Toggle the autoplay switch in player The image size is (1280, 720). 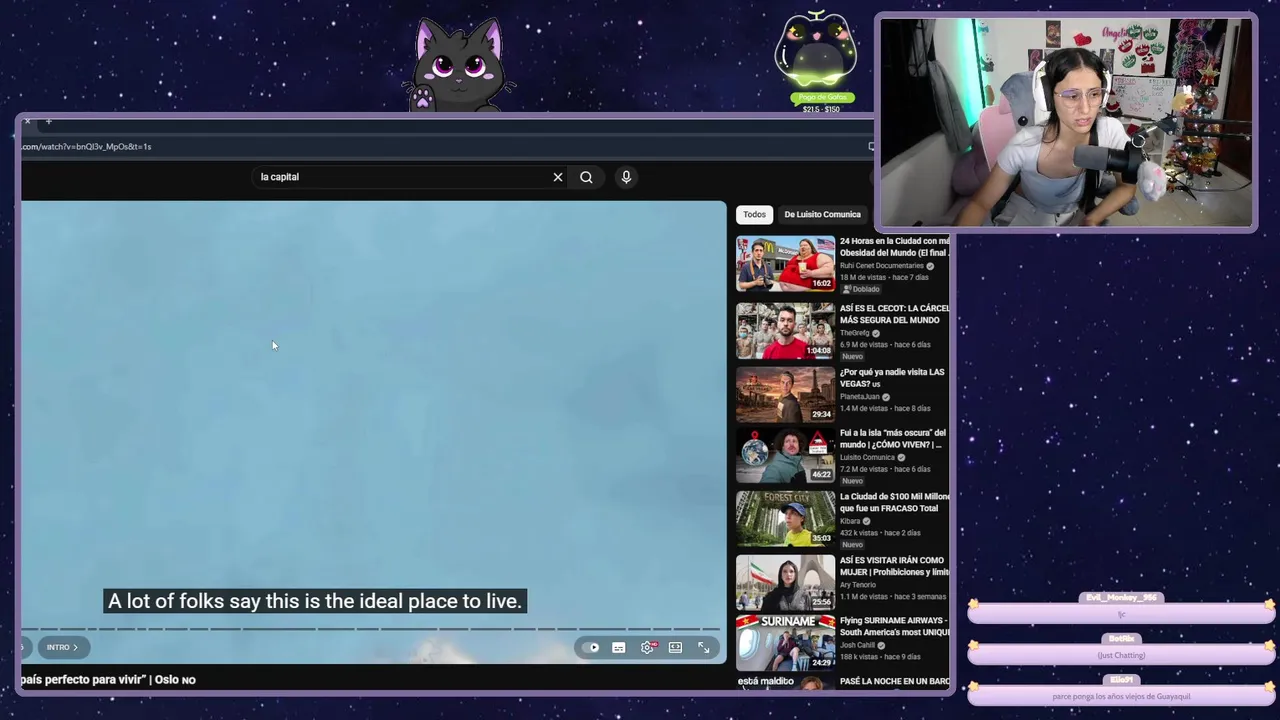coord(592,648)
